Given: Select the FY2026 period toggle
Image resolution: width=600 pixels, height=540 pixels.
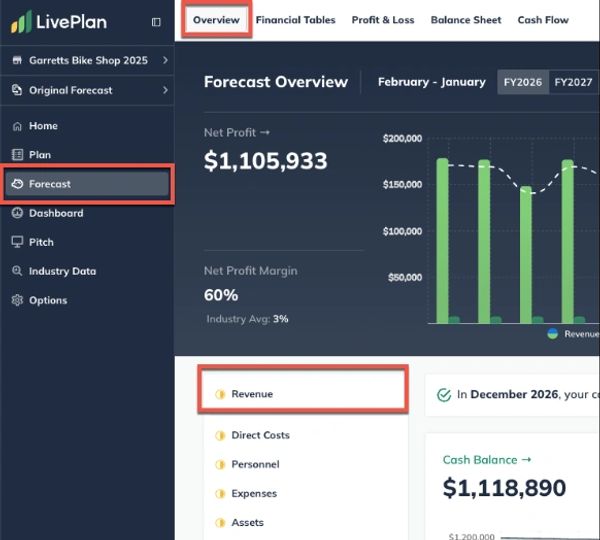Looking at the screenshot, I should [x=523, y=82].
